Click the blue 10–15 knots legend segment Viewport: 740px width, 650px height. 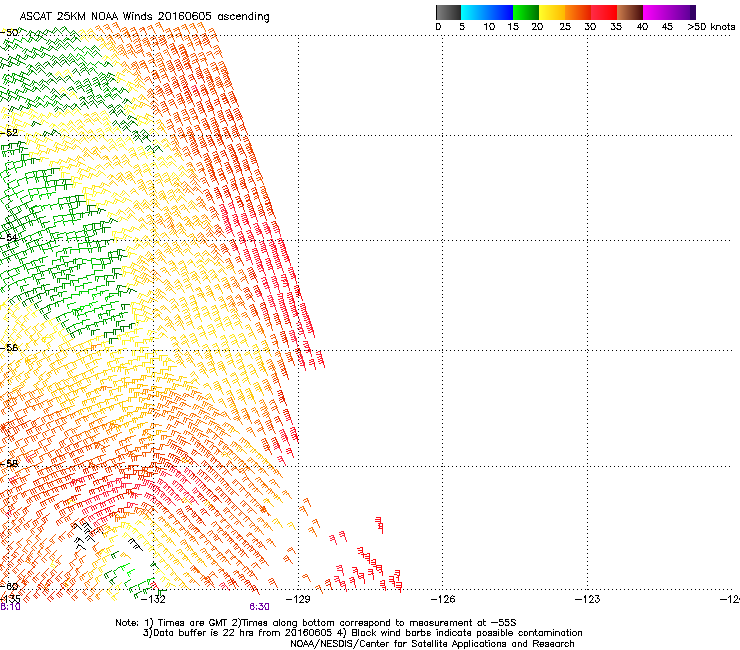point(500,12)
